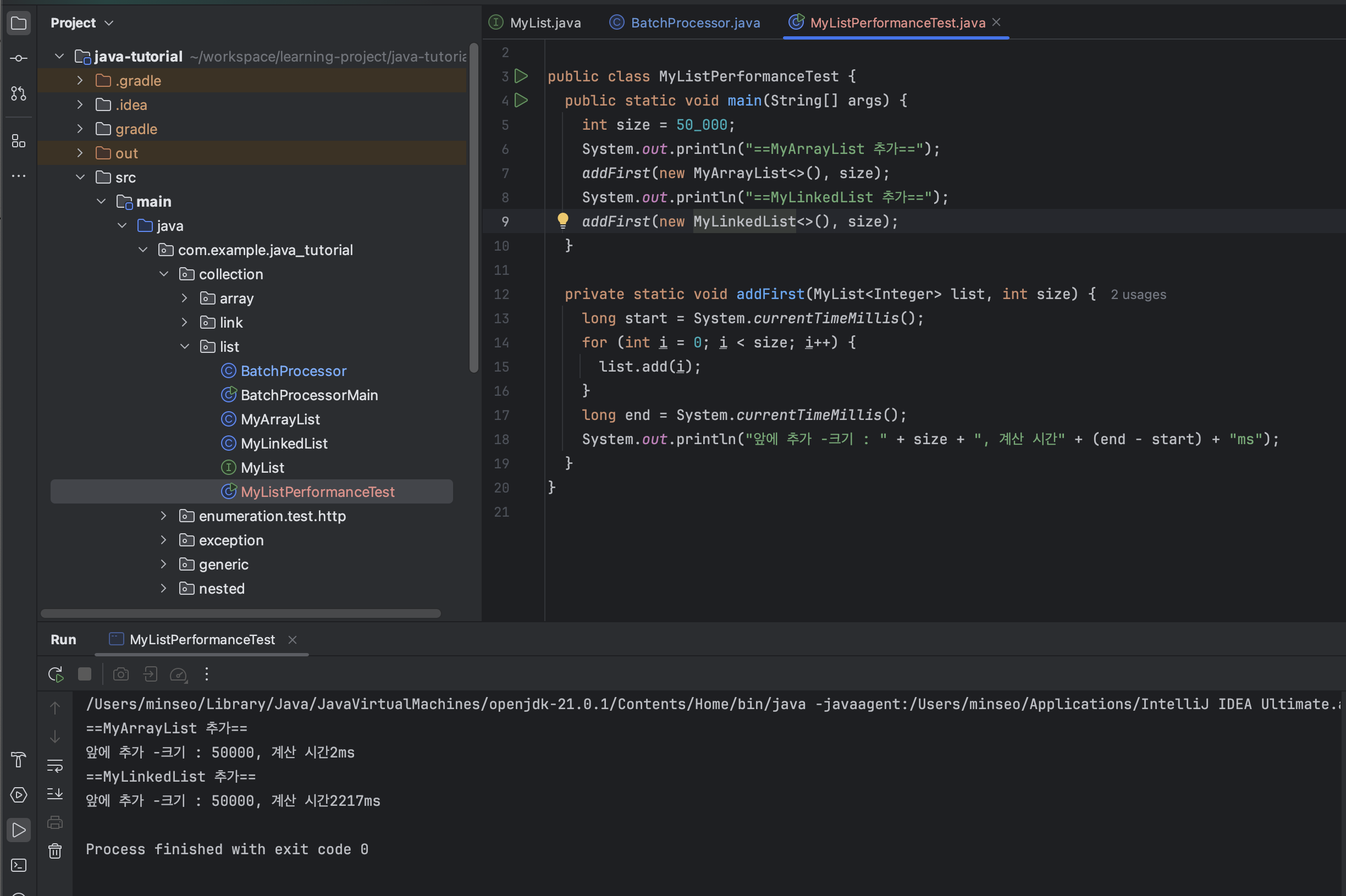Image resolution: width=1346 pixels, height=896 pixels.
Task: Click the yellow lightbulb intention icon
Action: 563,220
